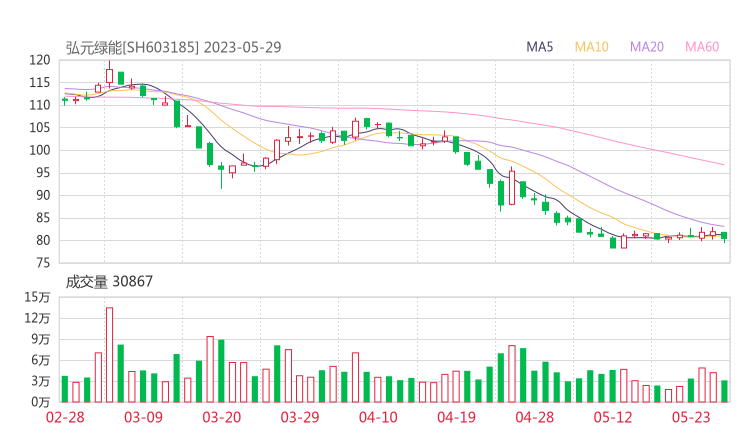Click the 3万 volume axis label
The height and width of the screenshot is (440, 740).
coord(41,381)
